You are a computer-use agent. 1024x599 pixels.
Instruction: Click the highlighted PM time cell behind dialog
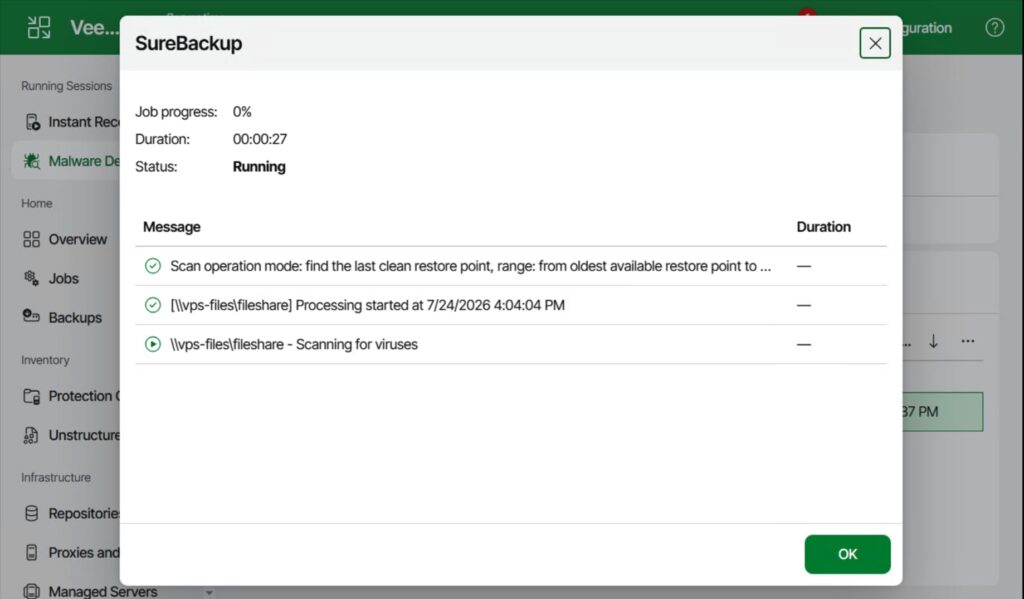942,412
